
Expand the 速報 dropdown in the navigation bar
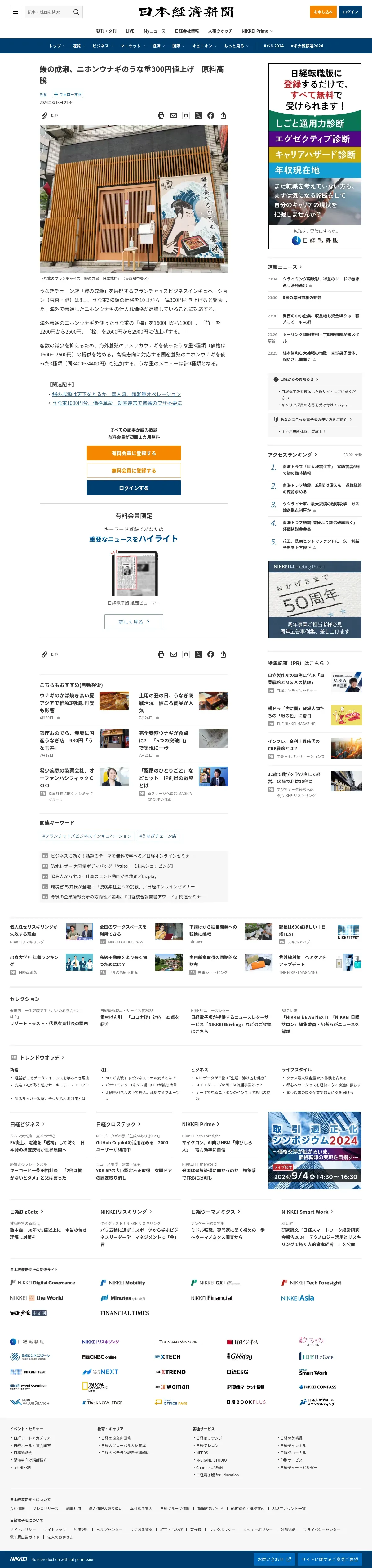(79, 46)
